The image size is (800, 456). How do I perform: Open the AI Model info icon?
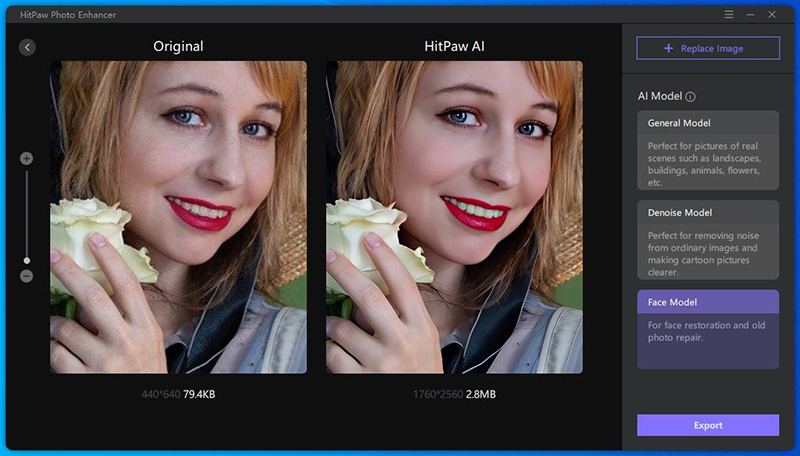tap(690, 96)
